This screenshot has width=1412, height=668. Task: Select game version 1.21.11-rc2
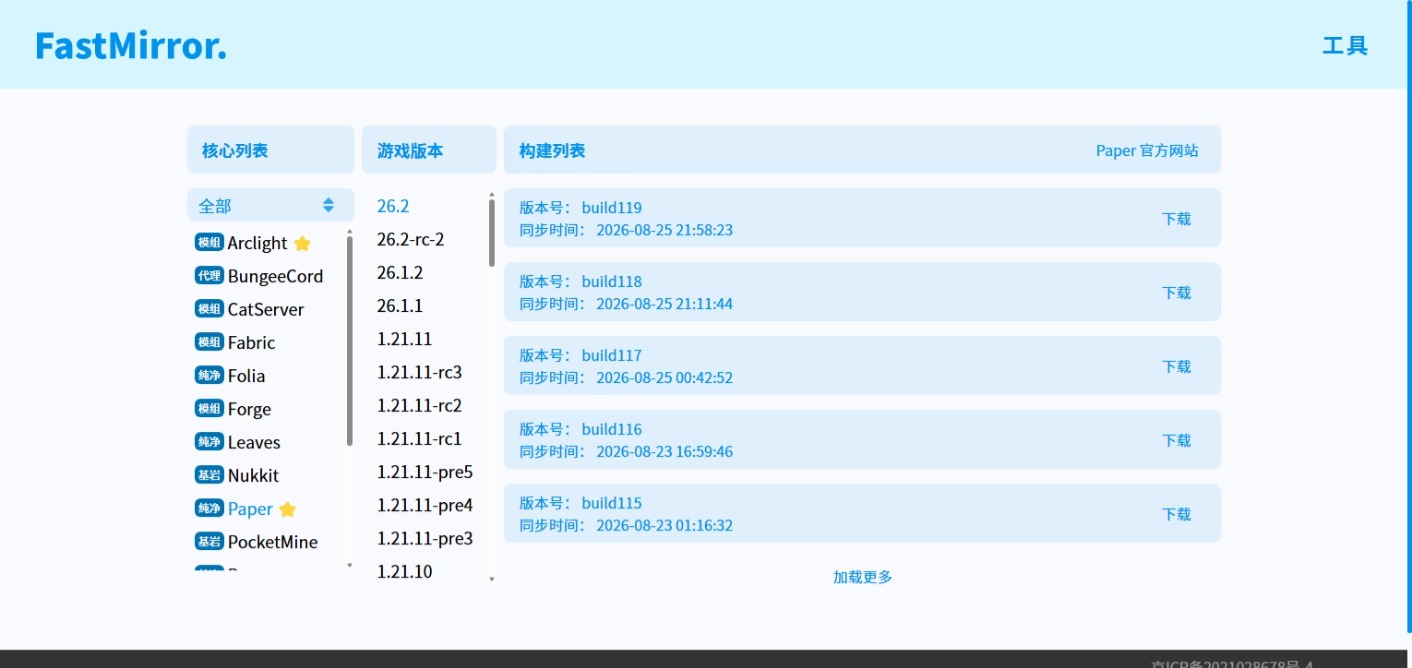pyautogui.click(x=419, y=405)
